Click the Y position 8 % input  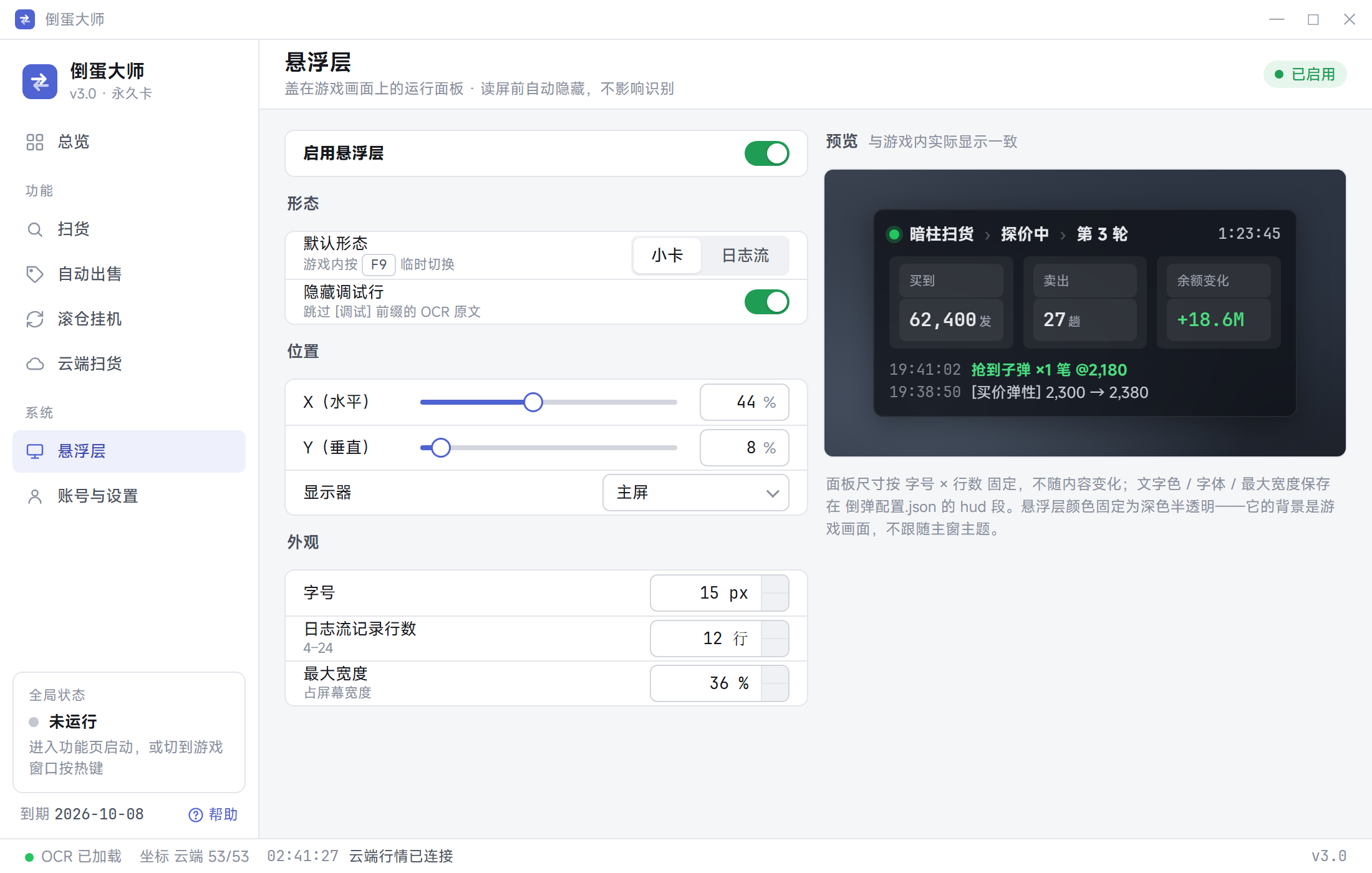coord(745,448)
